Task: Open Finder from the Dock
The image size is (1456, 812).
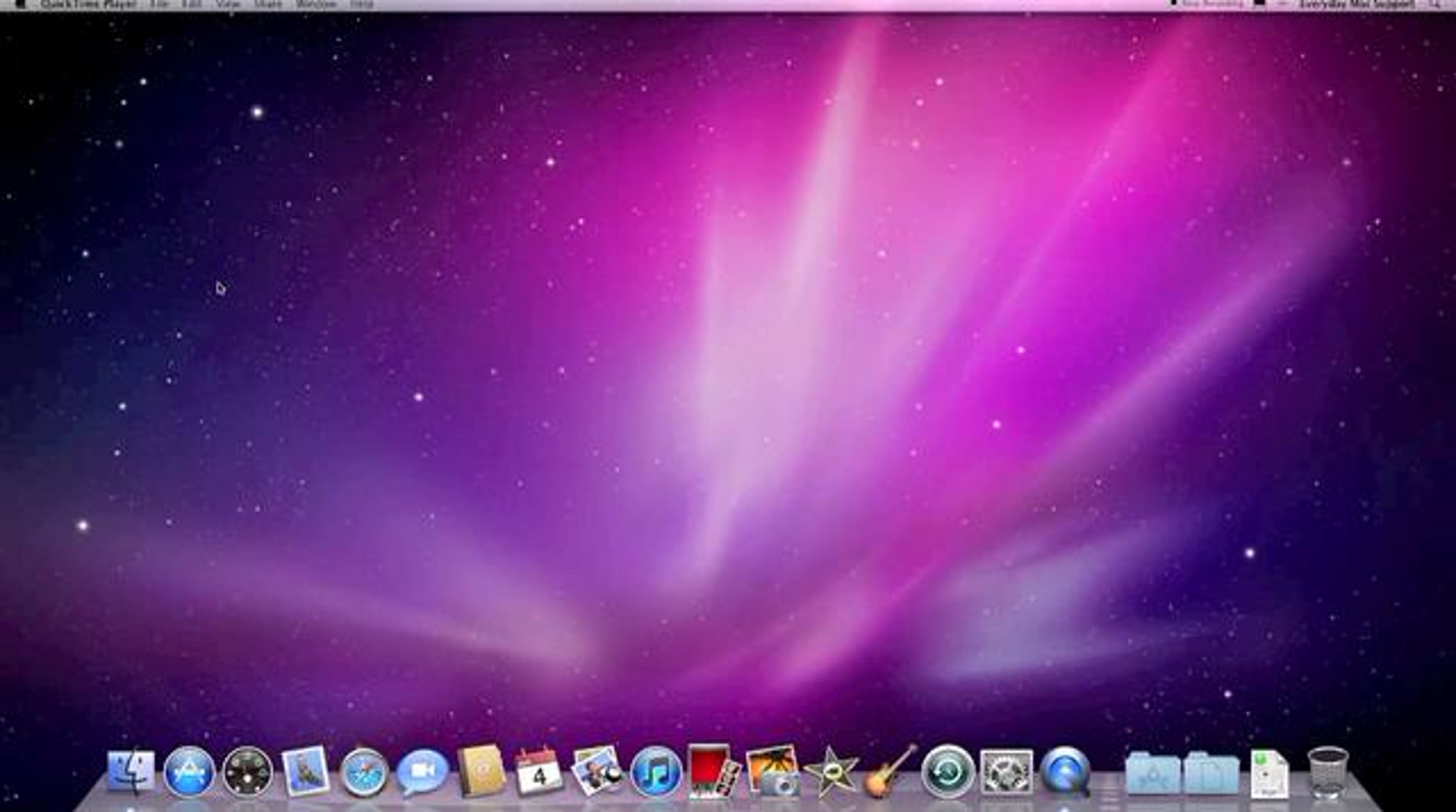Action: click(x=130, y=771)
